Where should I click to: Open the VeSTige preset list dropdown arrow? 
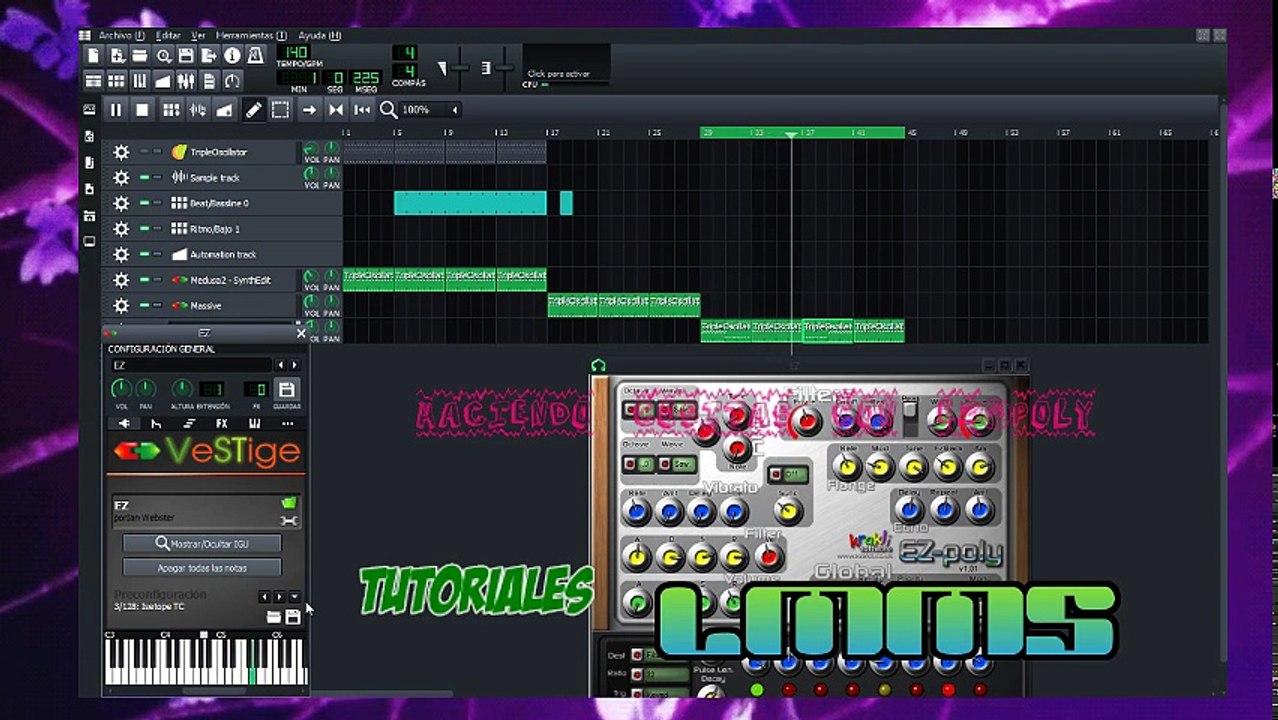click(294, 597)
